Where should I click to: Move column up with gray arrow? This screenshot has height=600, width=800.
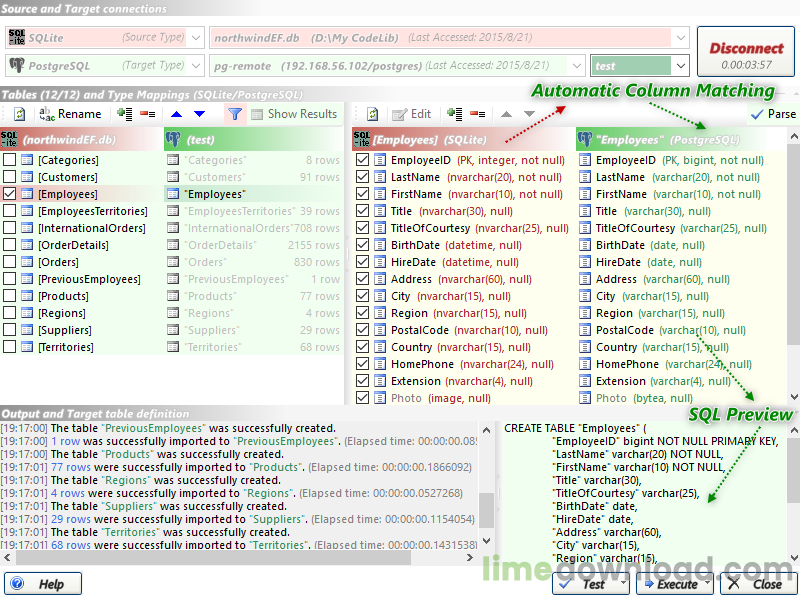point(506,114)
